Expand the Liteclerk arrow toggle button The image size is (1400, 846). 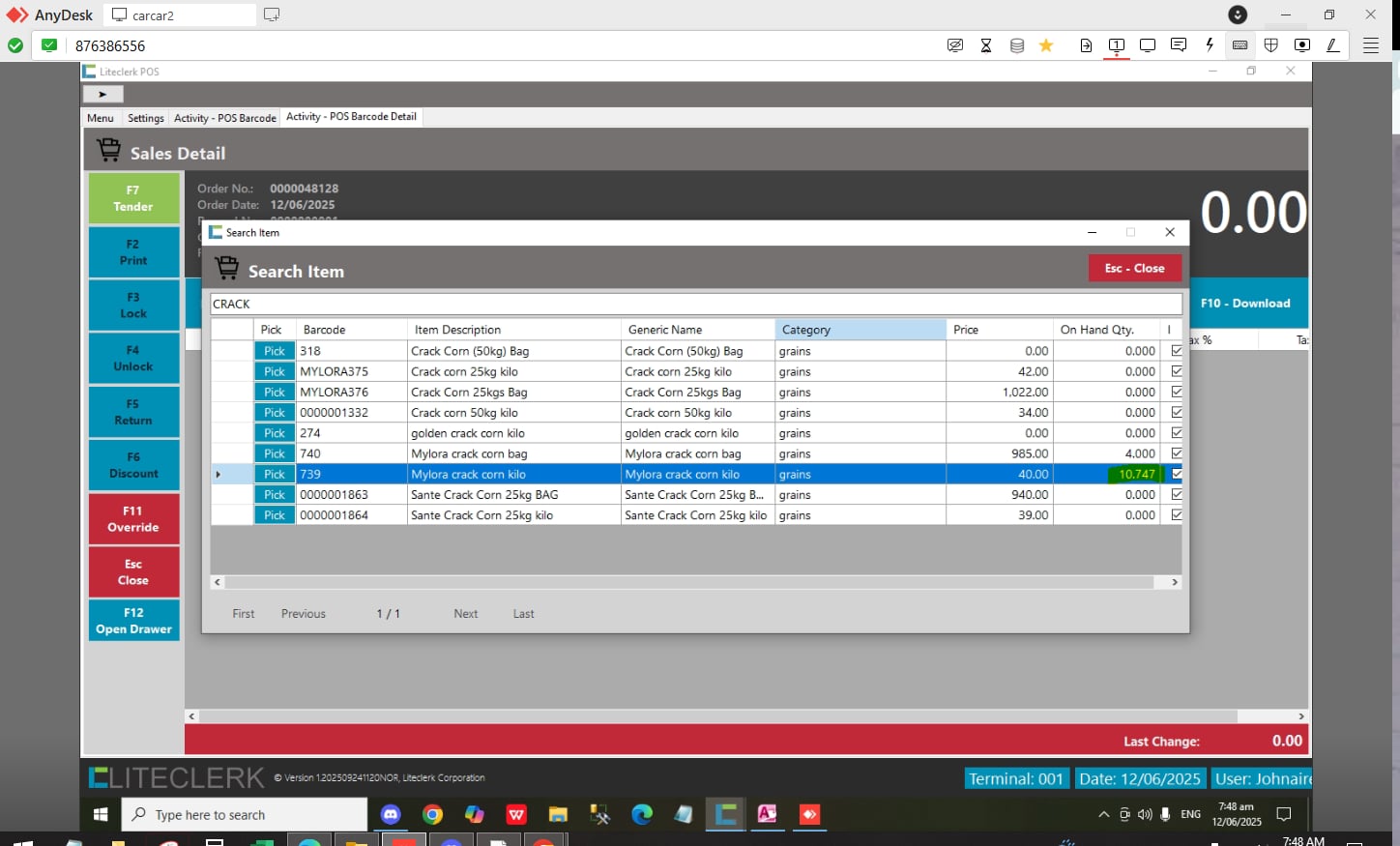[x=102, y=94]
